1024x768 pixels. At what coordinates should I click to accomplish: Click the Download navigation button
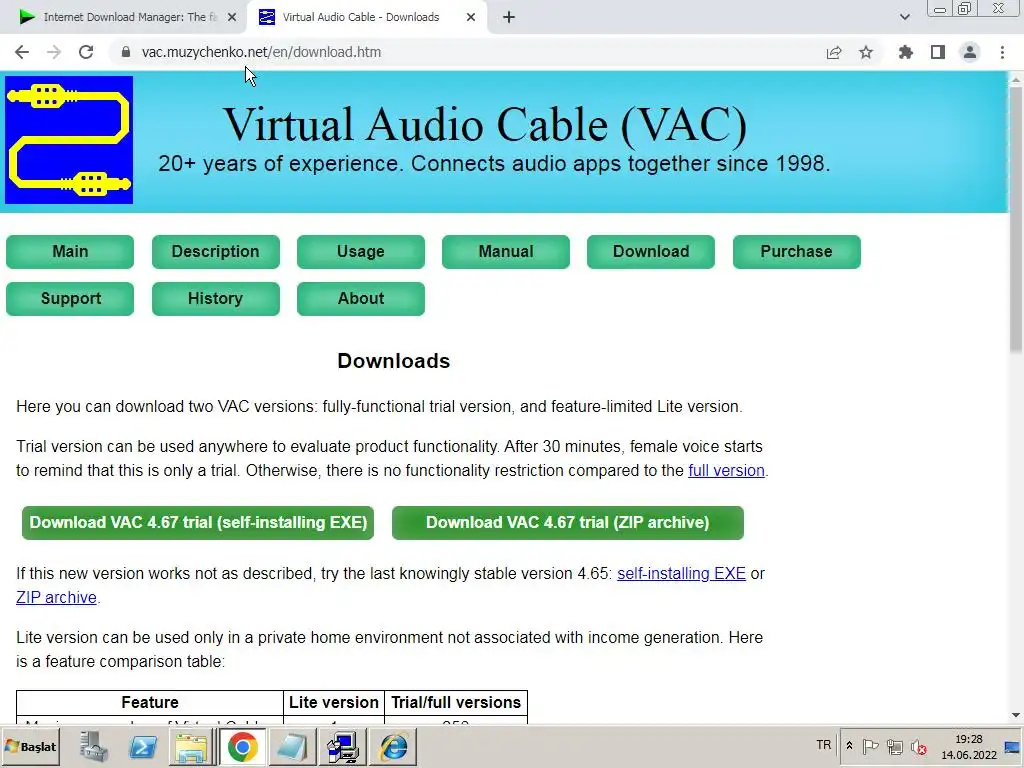650,251
